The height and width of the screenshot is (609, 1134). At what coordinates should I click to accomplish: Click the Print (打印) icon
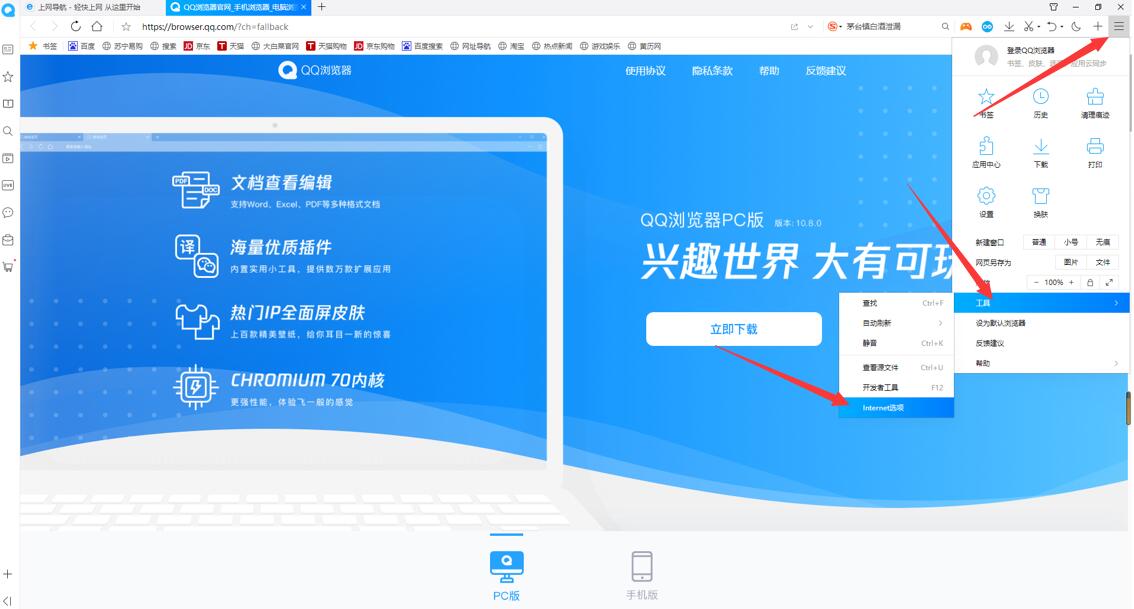pyautogui.click(x=1094, y=150)
